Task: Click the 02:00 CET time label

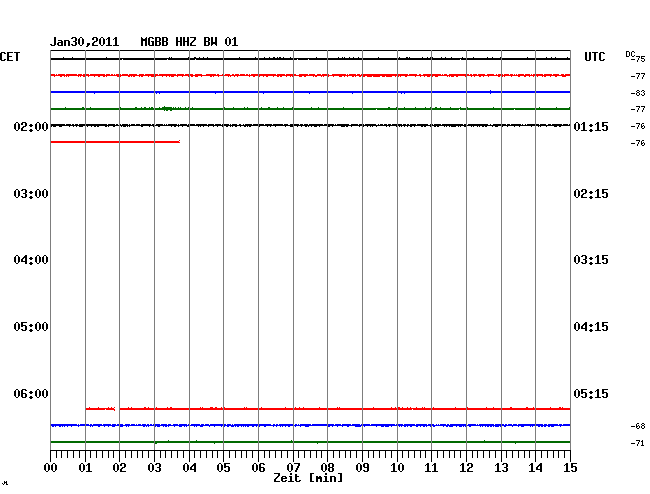Action: [31, 126]
